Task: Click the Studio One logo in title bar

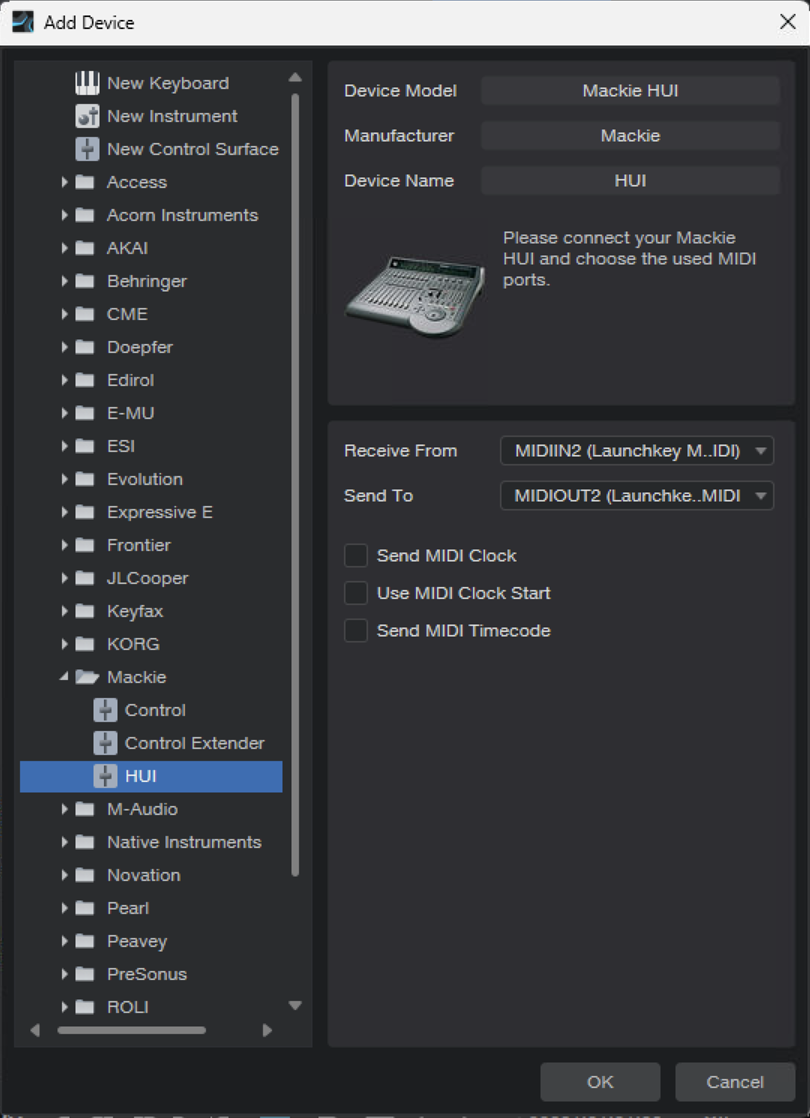Action: click(23, 22)
